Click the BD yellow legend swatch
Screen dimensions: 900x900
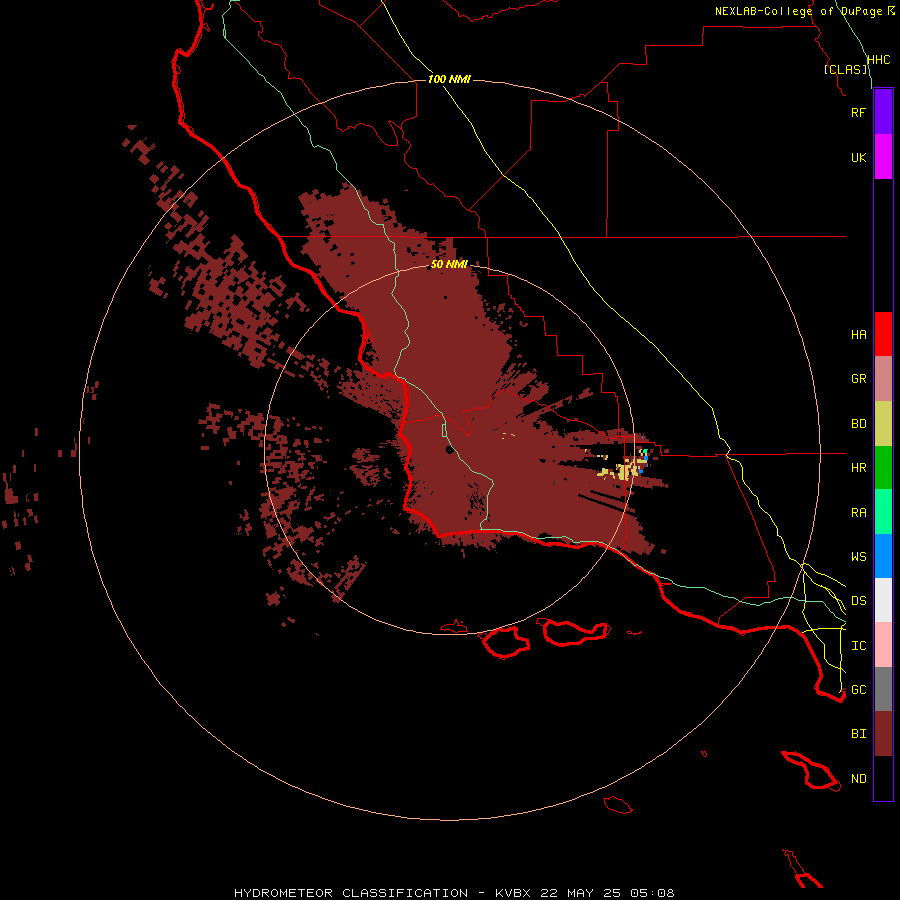883,423
